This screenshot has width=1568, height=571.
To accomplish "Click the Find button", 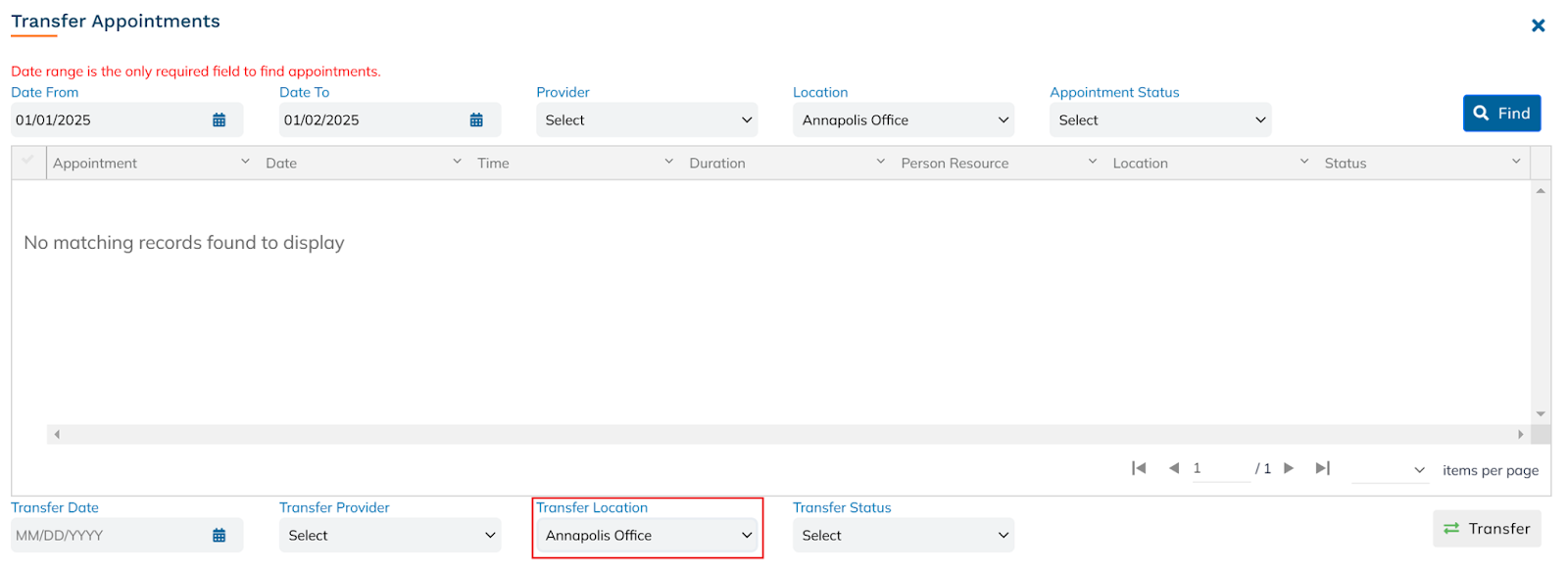I will click(x=1501, y=113).
